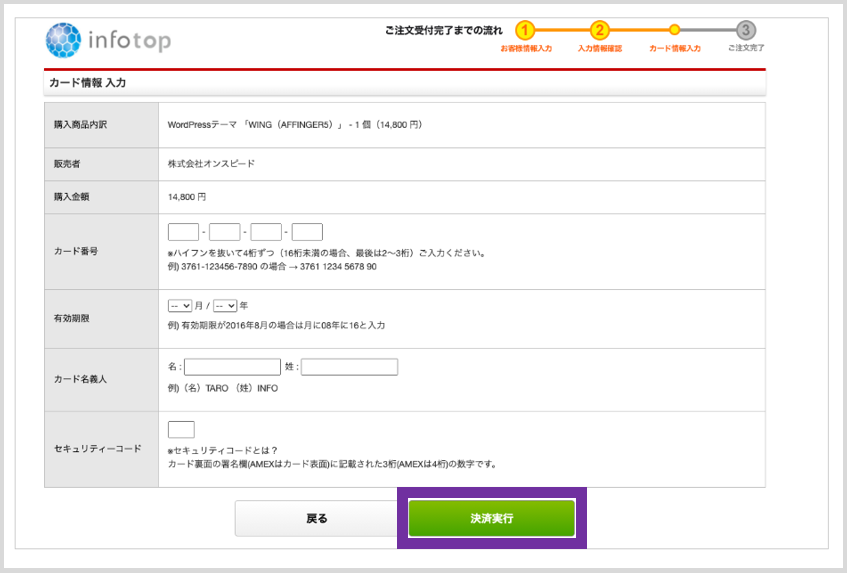Click step 2 circle in order flow
847x573 pixels.
click(x=599, y=30)
